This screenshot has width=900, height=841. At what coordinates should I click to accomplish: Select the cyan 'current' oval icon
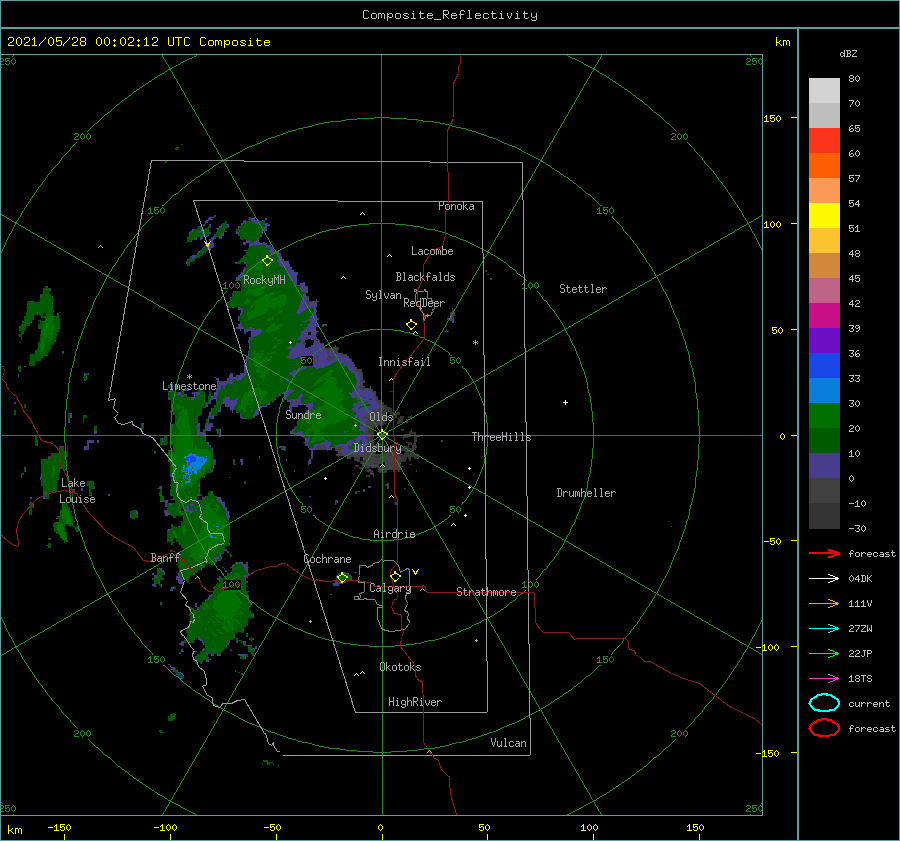824,703
